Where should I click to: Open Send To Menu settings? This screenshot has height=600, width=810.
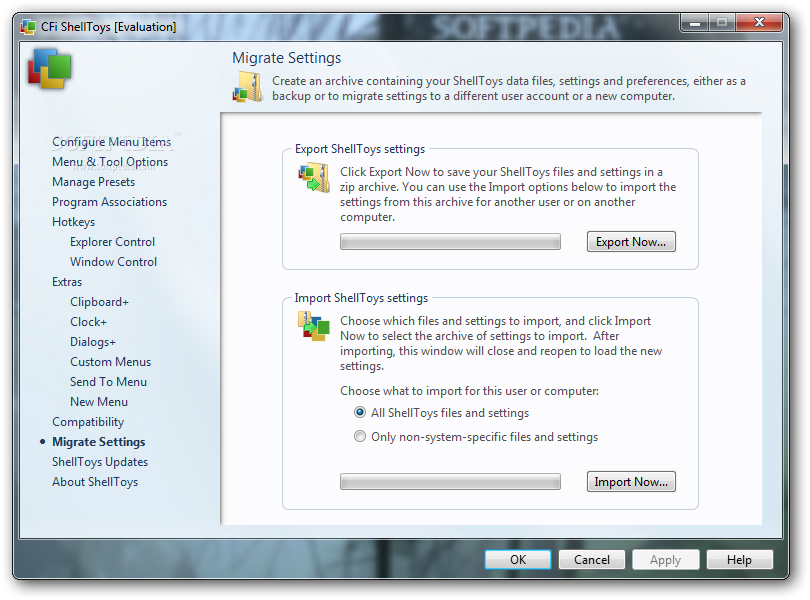(x=108, y=382)
